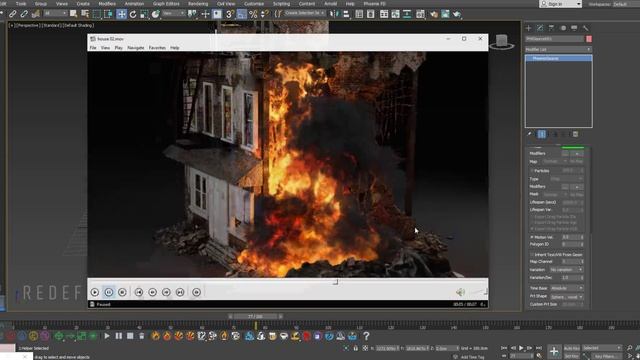Click Pause in the media player controls
The image size is (640, 360).
[109, 292]
